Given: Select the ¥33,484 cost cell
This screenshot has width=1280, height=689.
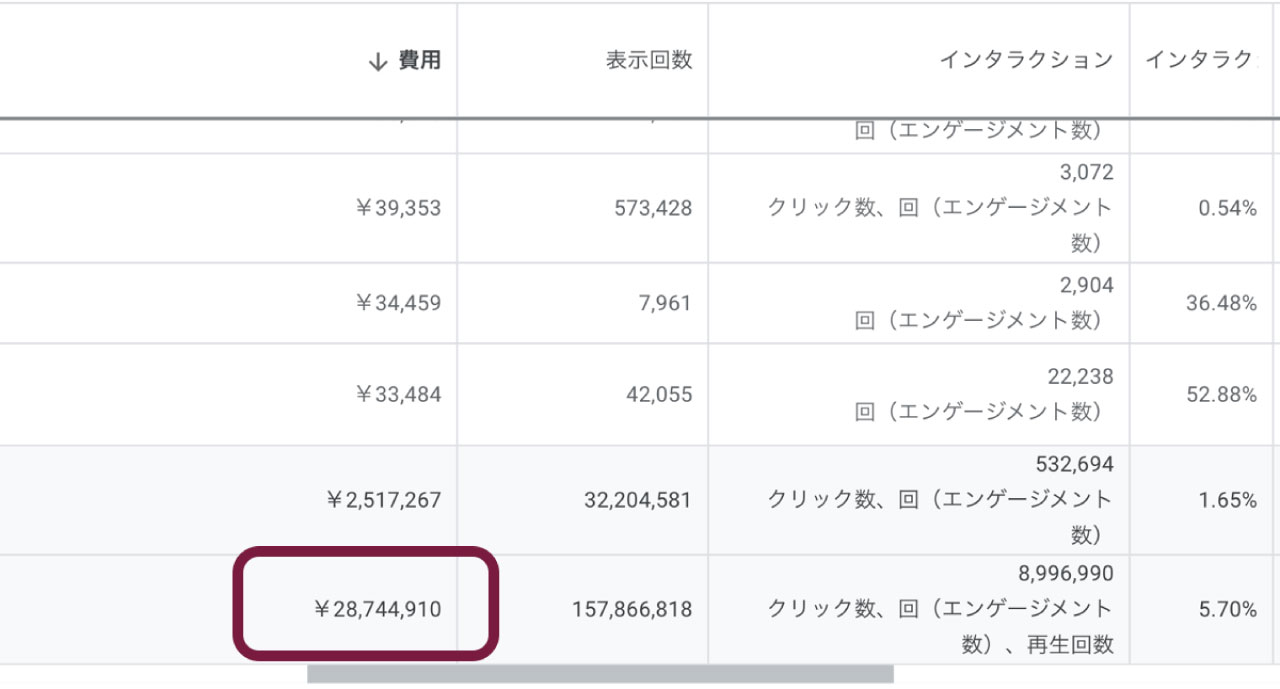Looking at the screenshot, I should click(398, 395).
